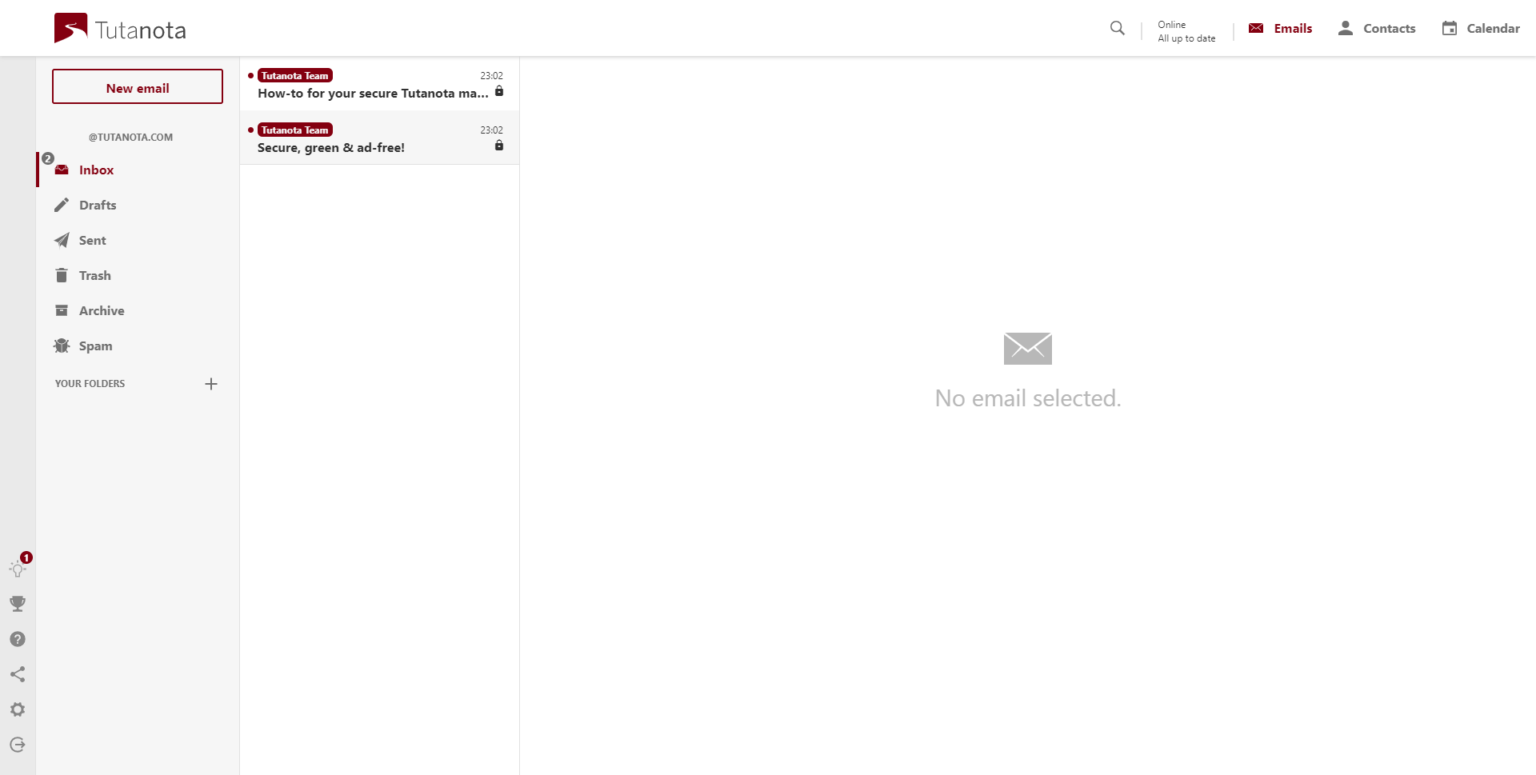The image size is (1536, 775).
Task: Open the 'How-to for your secure Tutanota' email
Action: pyautogui.click(x=379, y=84)
